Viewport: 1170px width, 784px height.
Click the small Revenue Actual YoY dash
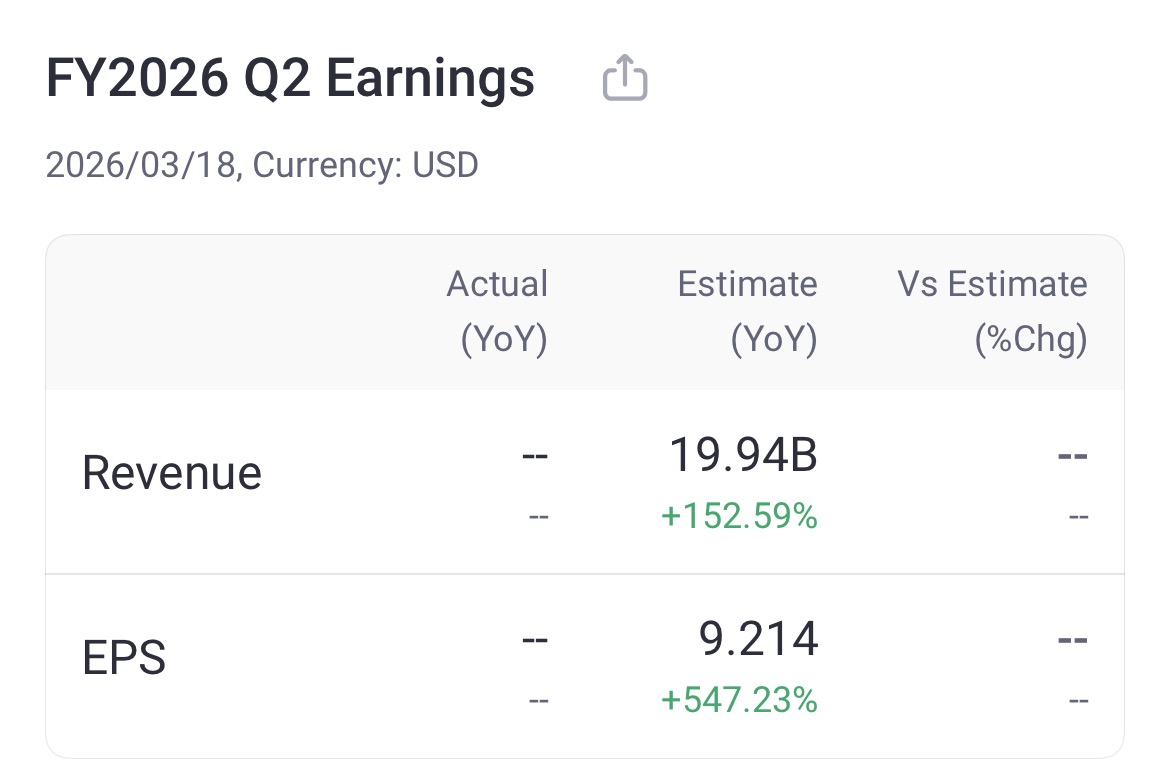[539, 517]
